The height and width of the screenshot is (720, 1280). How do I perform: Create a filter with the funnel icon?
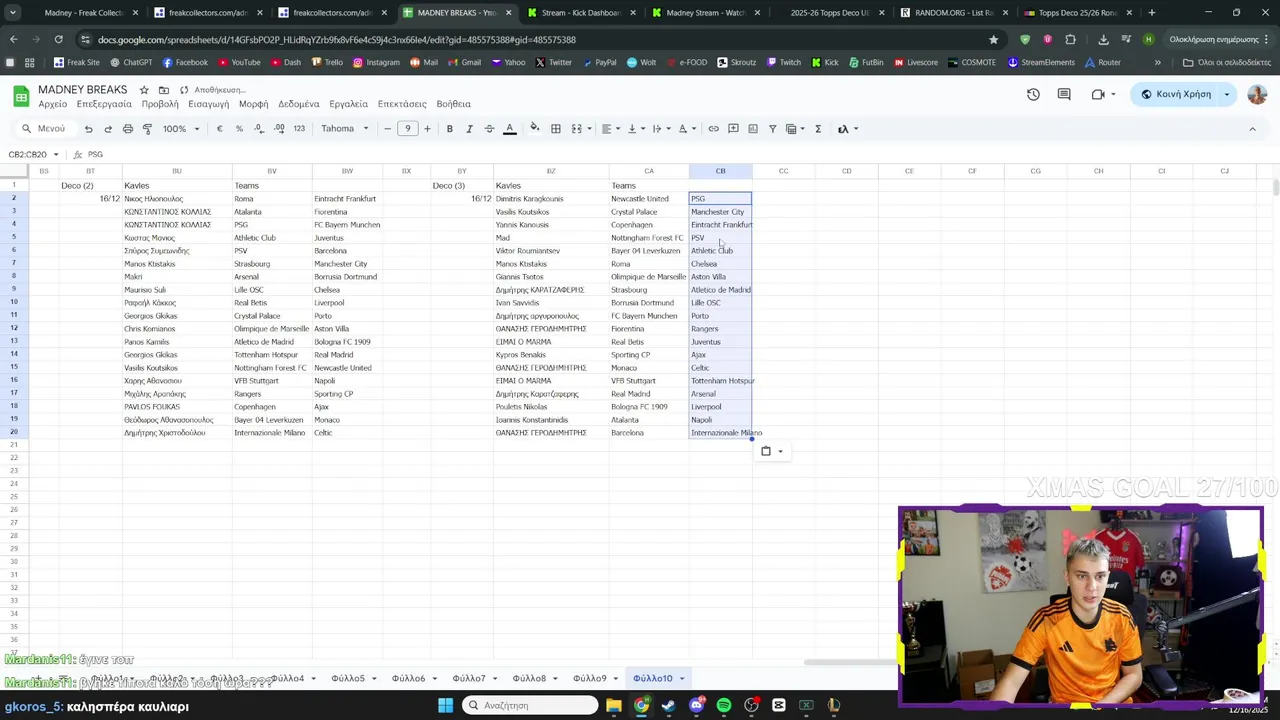point(772,129)
